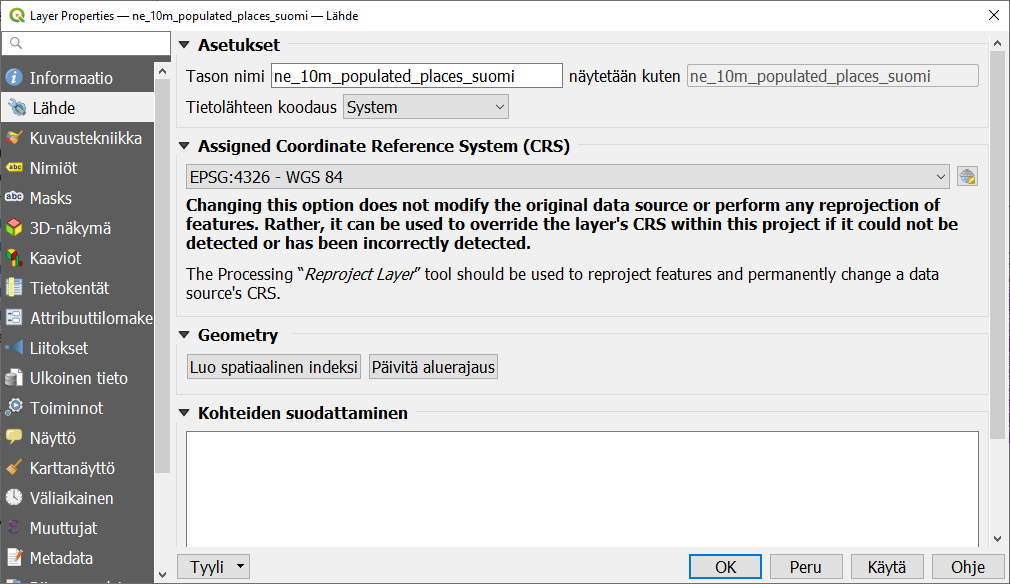Open the Tietolähteen koodaus dropdown
The image size is (1010, 584).
coord(425,107)
